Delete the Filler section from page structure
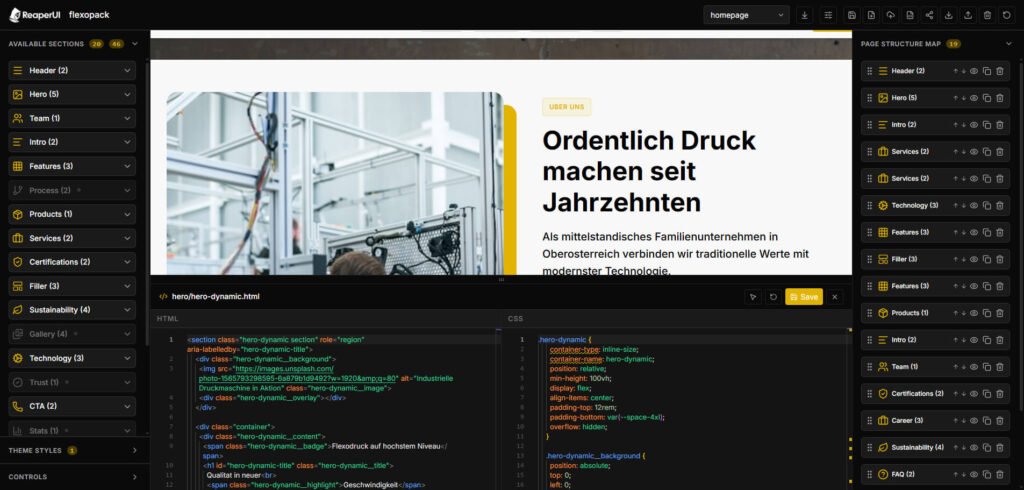This screenshot has width=1024, height=490. 1000,259
